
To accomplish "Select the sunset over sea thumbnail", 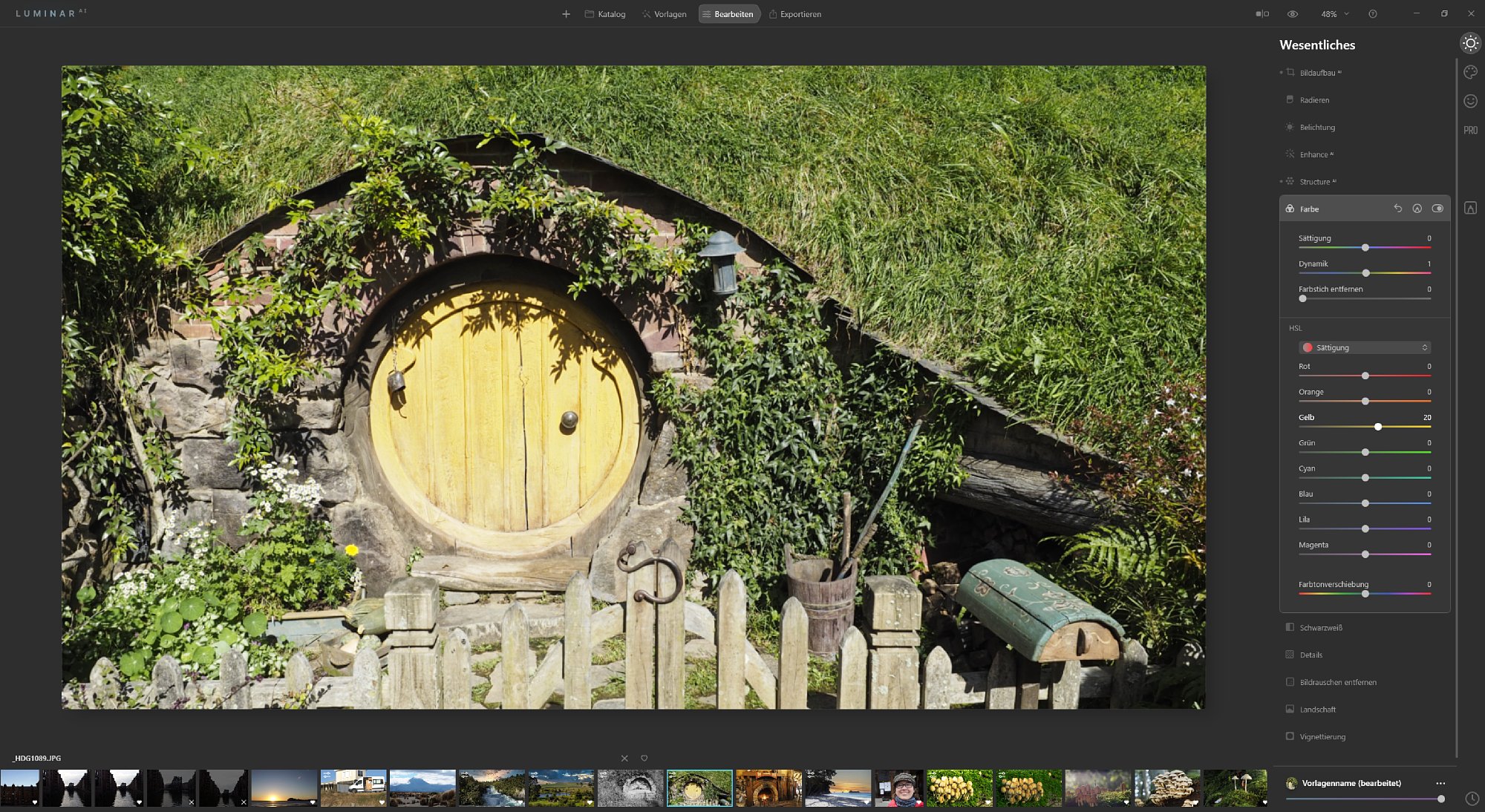I will point(284,788).
